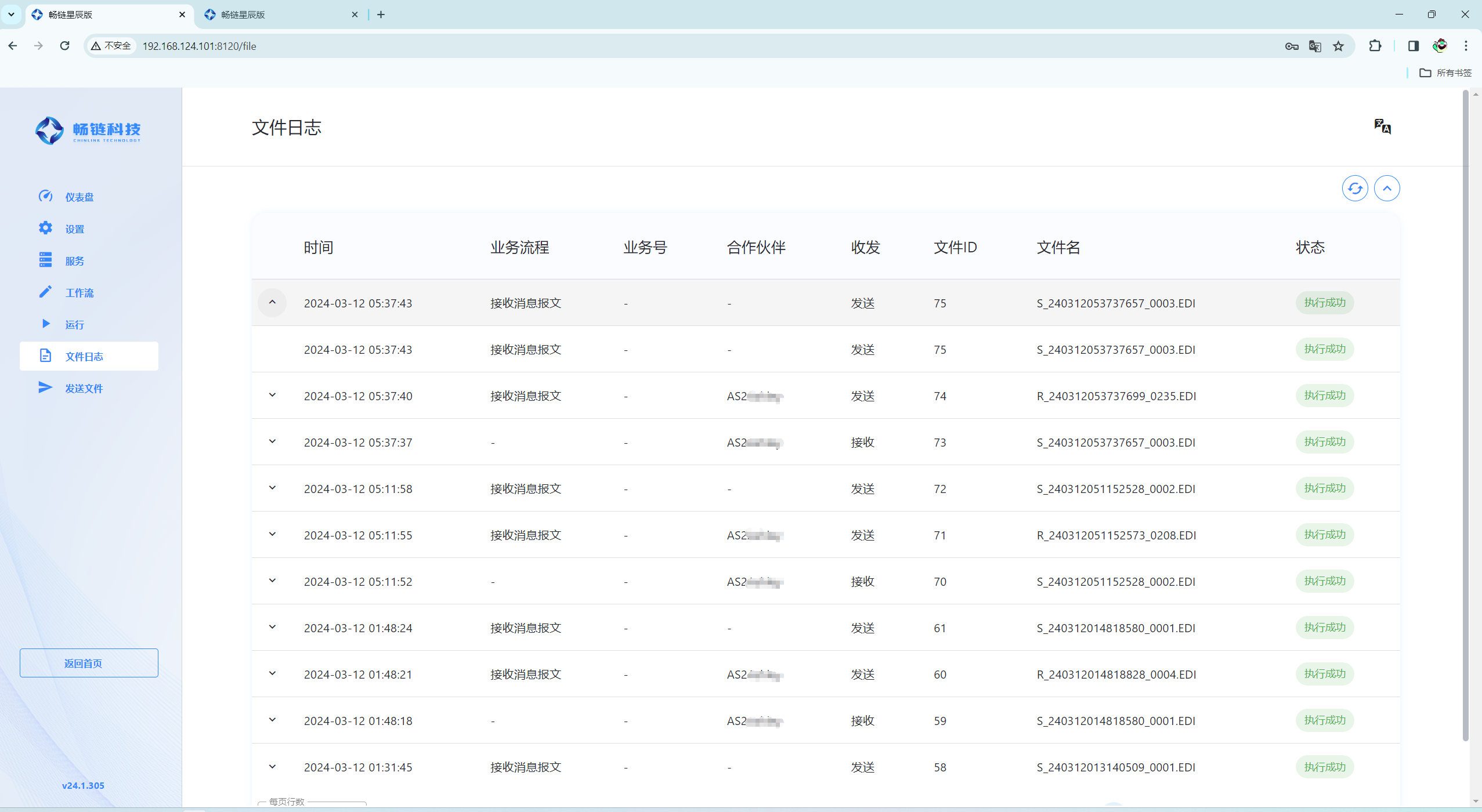
Task: Click the refresh icon above the table
Action: point(1354,188)
